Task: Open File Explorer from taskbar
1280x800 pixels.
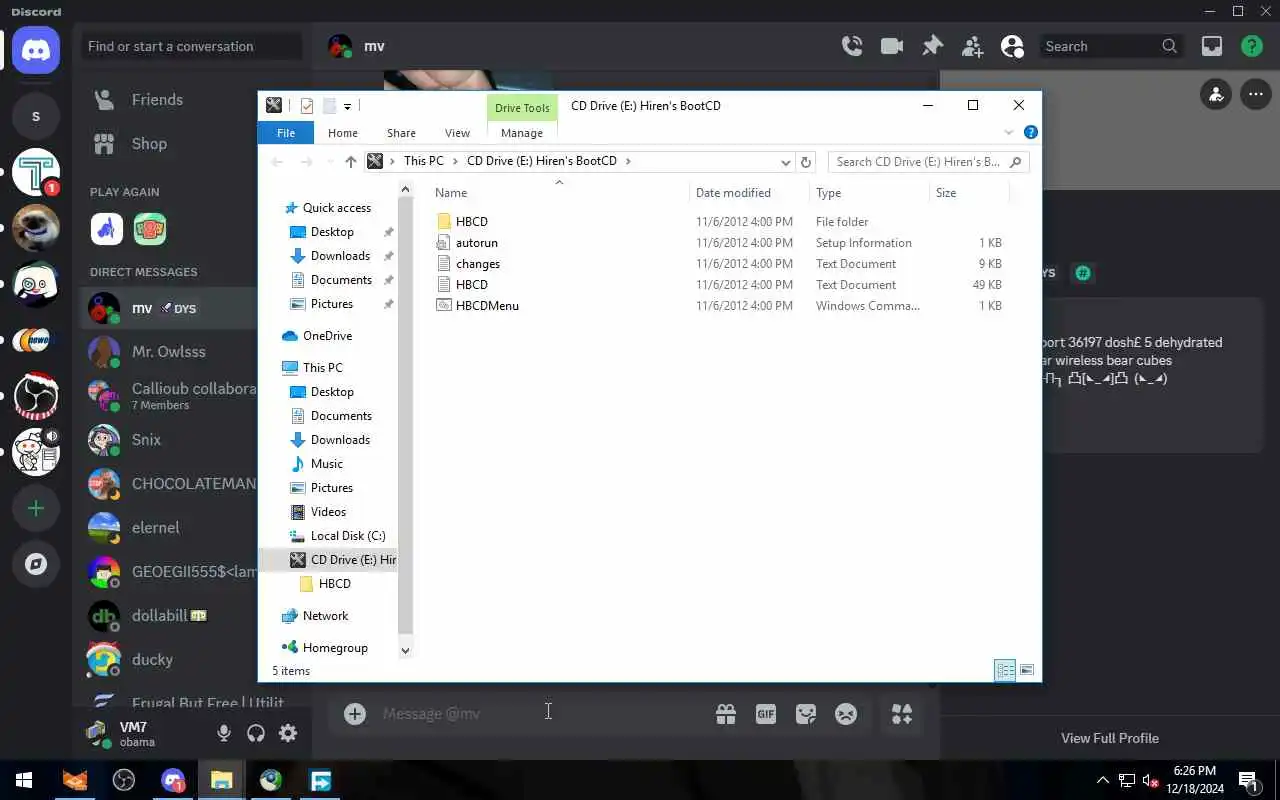Action: (221, 780)
